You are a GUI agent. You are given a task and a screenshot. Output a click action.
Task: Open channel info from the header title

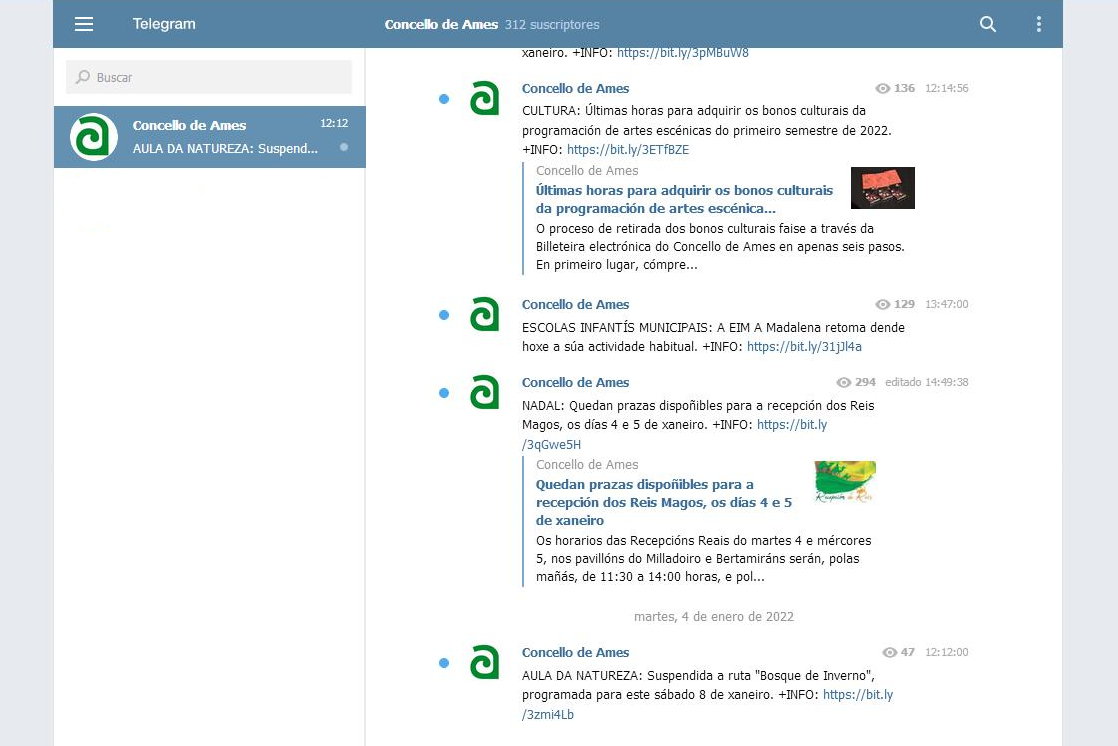(441, 24)
